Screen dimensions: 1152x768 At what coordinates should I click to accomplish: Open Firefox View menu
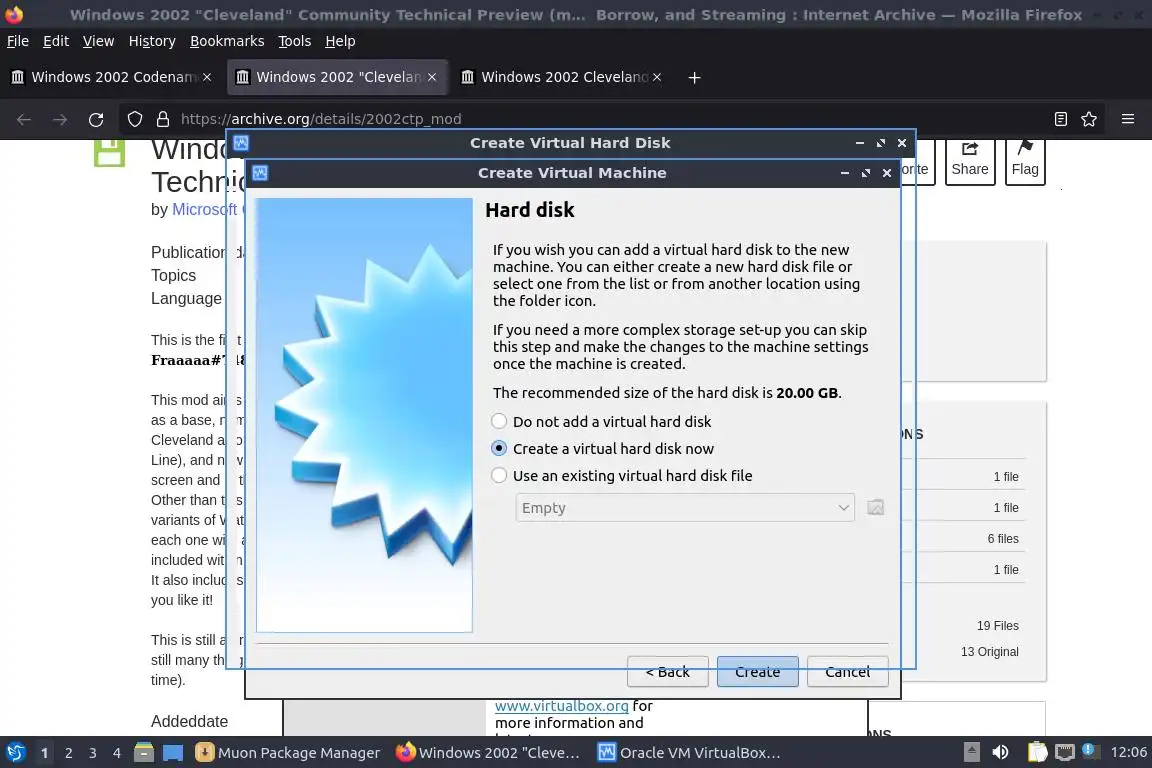click(98, 41)
